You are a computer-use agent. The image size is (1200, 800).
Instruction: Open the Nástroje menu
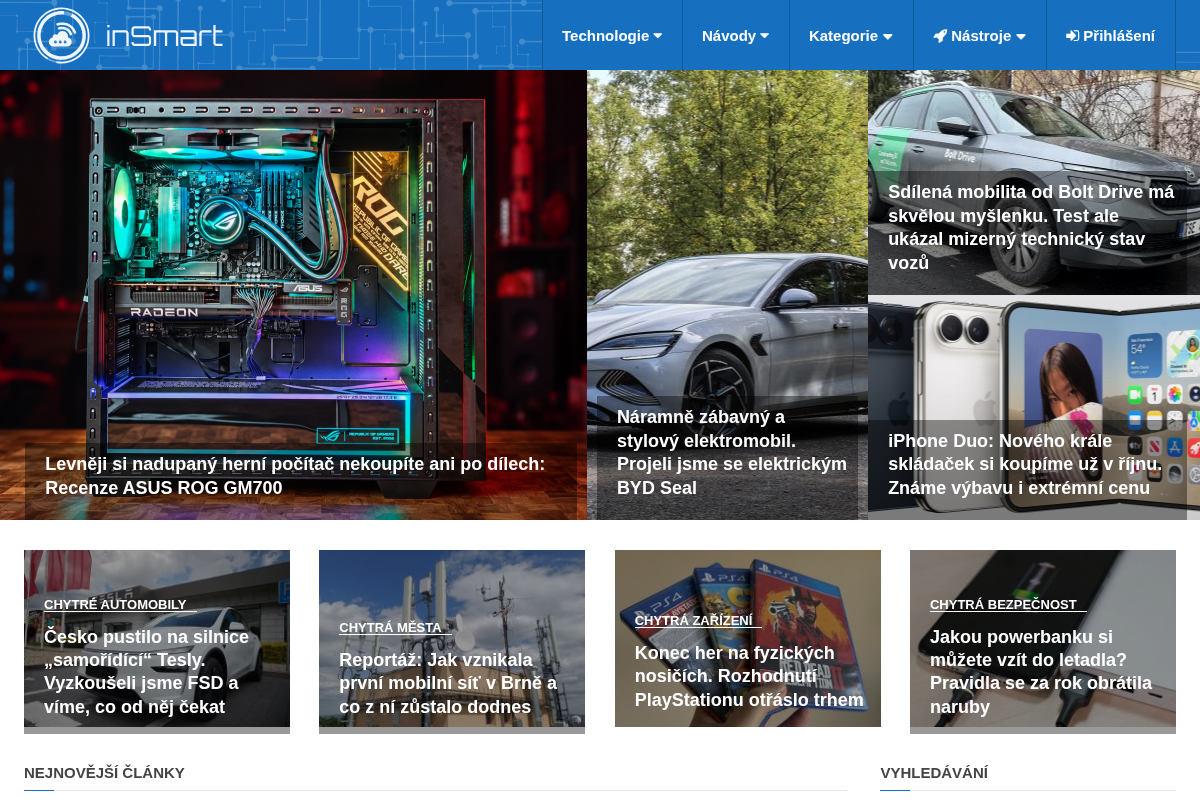coord(980,35)
